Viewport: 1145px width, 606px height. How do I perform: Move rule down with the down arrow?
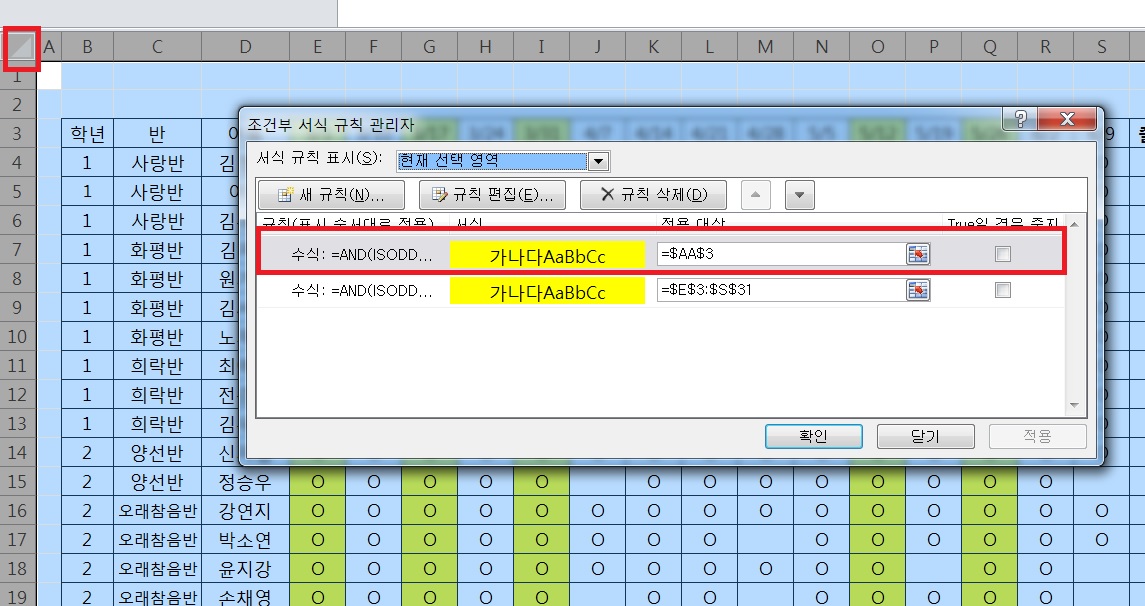point(799,195)
